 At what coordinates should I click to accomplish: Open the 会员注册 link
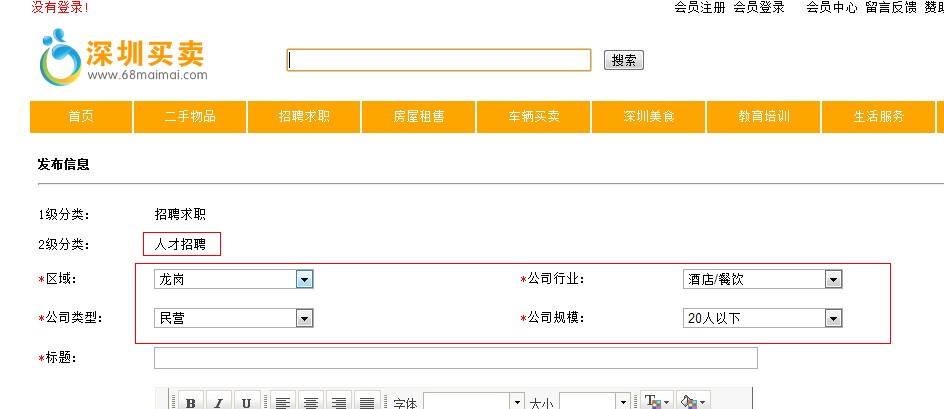[700, 8]
